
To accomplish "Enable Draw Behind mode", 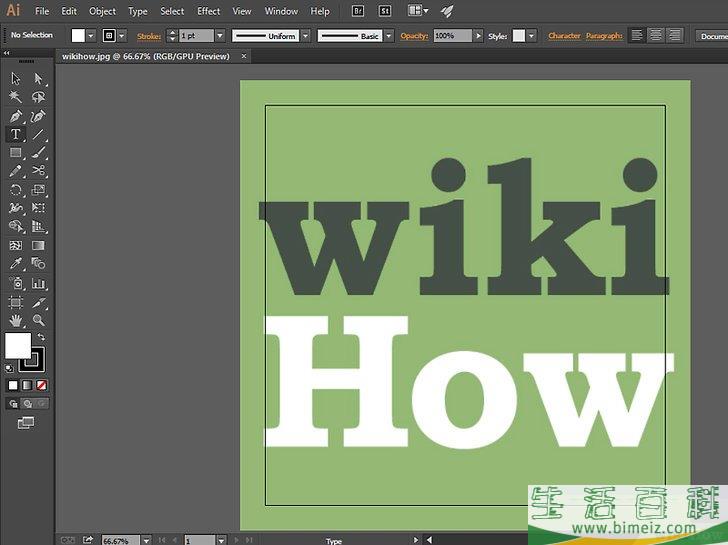I will [x=27, y=404].
